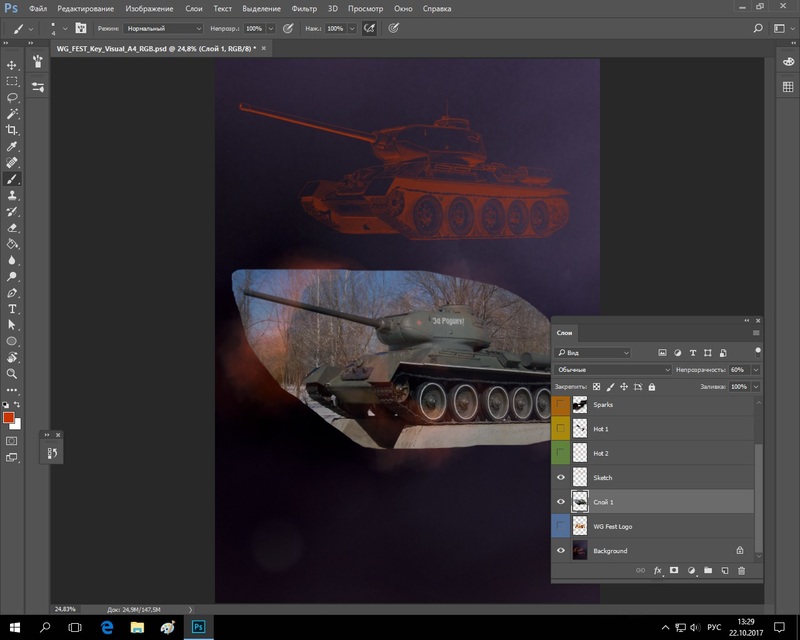Select the Dodge tool
This screenshot has height=640, width=800.
[x=12, y=277]
